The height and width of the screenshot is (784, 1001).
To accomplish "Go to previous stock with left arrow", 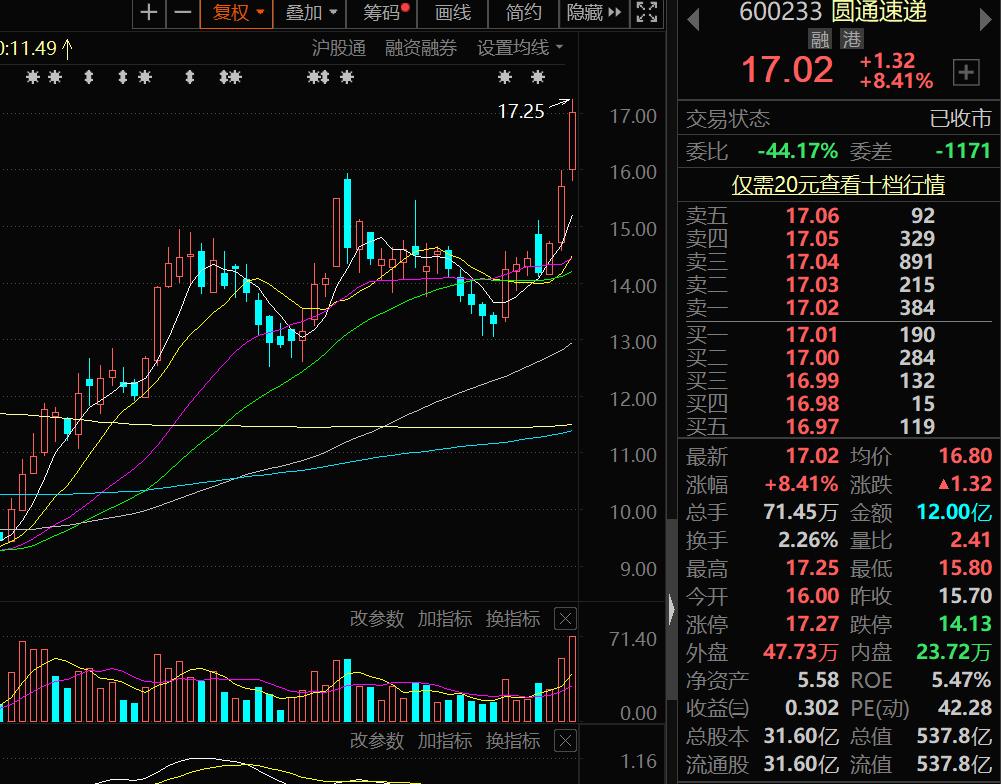I will (x=692, y=14).
